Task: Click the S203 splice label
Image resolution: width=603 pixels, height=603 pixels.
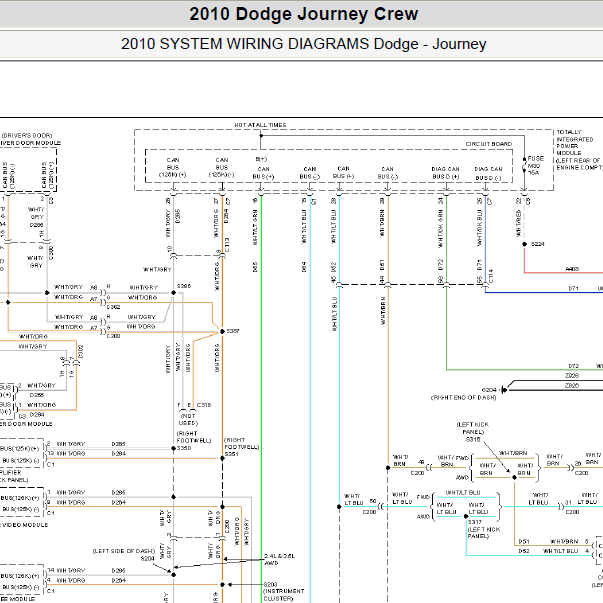Action: [270, 585]
